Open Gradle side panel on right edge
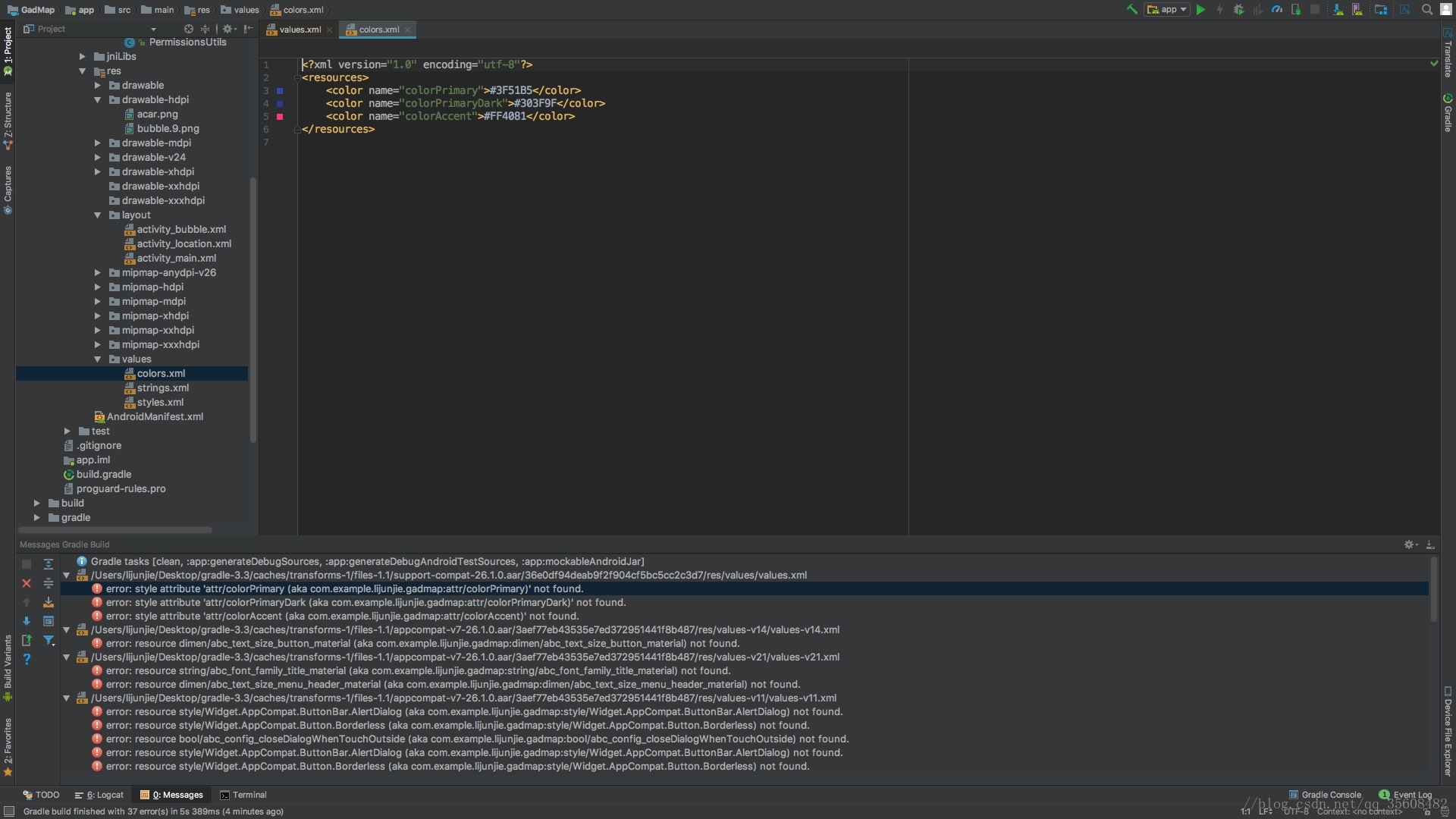Image resolution: width=1456 pixels, height=819 pixels. coord(1448,112)
